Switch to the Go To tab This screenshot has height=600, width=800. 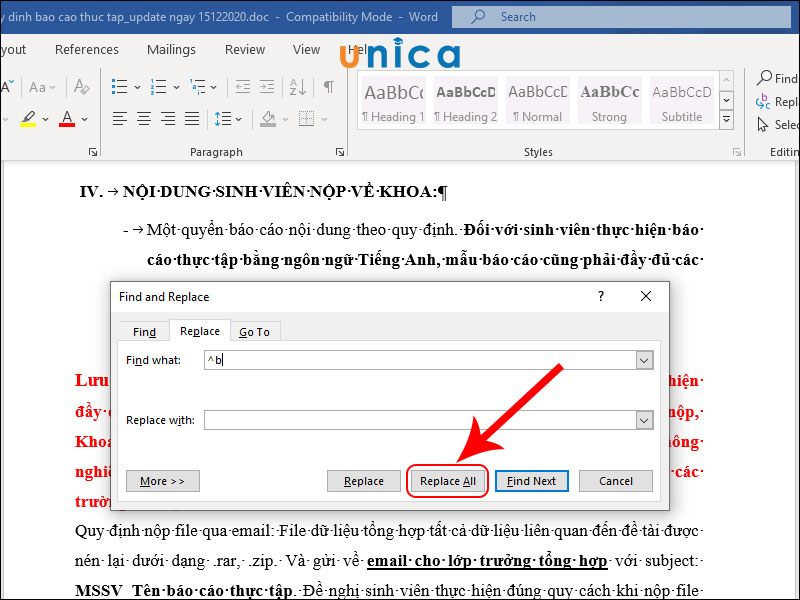click(x=255, y=331)
